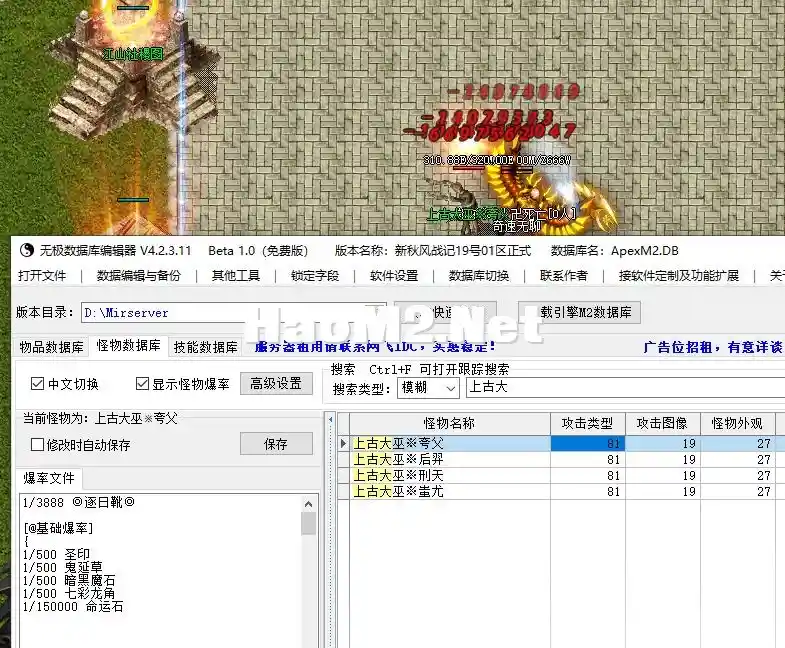Select the 爆率文件 tab
Image resolution: width=785 pixels, height=648 pixels.
click(x=49, y=478)
